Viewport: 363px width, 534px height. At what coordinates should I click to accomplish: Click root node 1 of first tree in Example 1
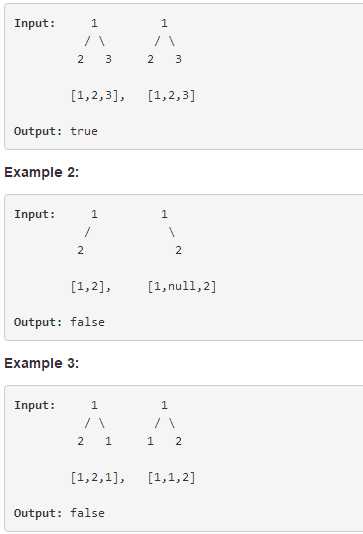94,23
